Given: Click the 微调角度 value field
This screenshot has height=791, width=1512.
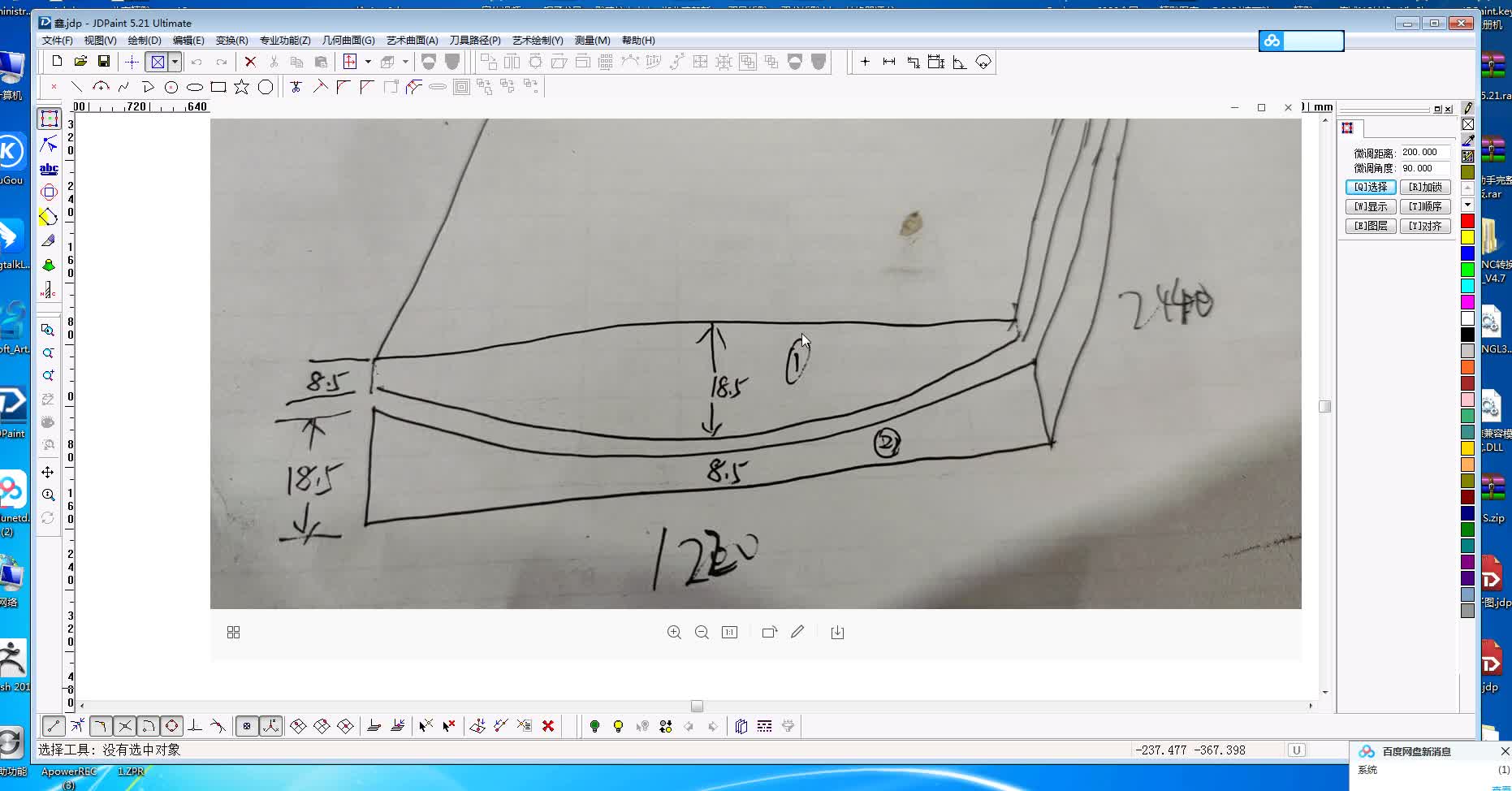Looking at the screenshot, I should pyautogui.click(x=1424, y=168).
